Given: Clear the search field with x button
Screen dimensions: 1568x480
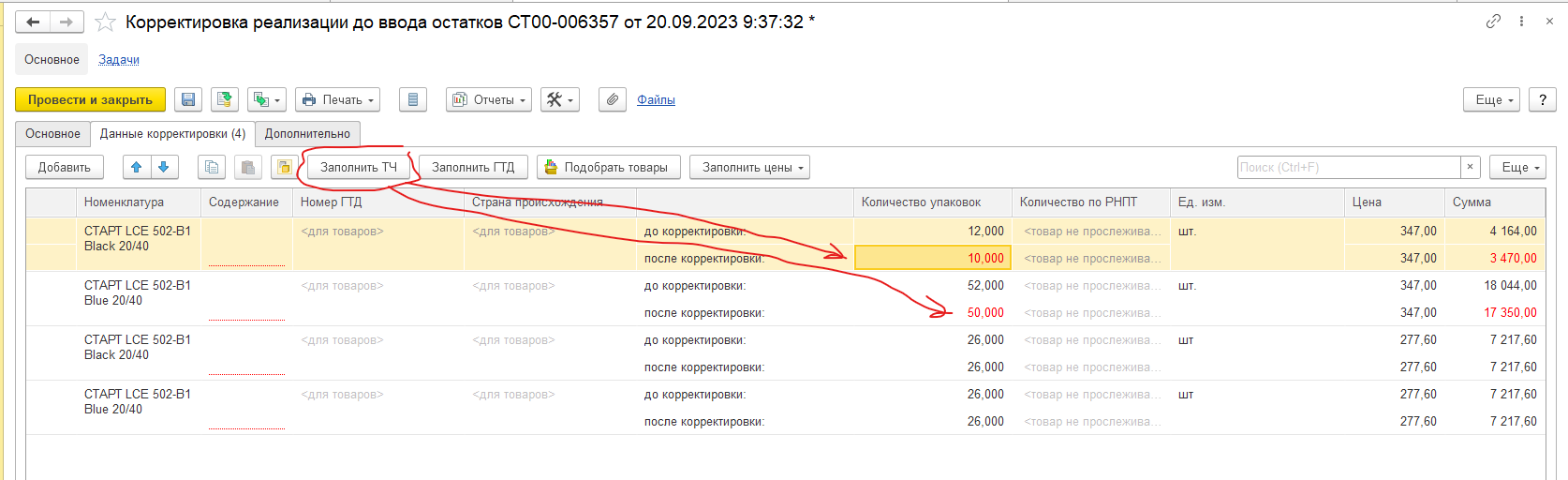Looking at the screenshot, I should [1471, 167].
